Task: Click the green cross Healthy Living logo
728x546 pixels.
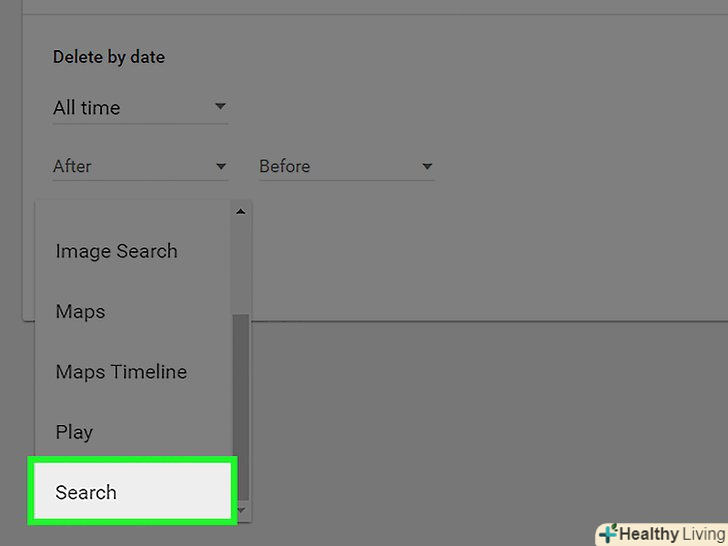Action: (607, 533)
